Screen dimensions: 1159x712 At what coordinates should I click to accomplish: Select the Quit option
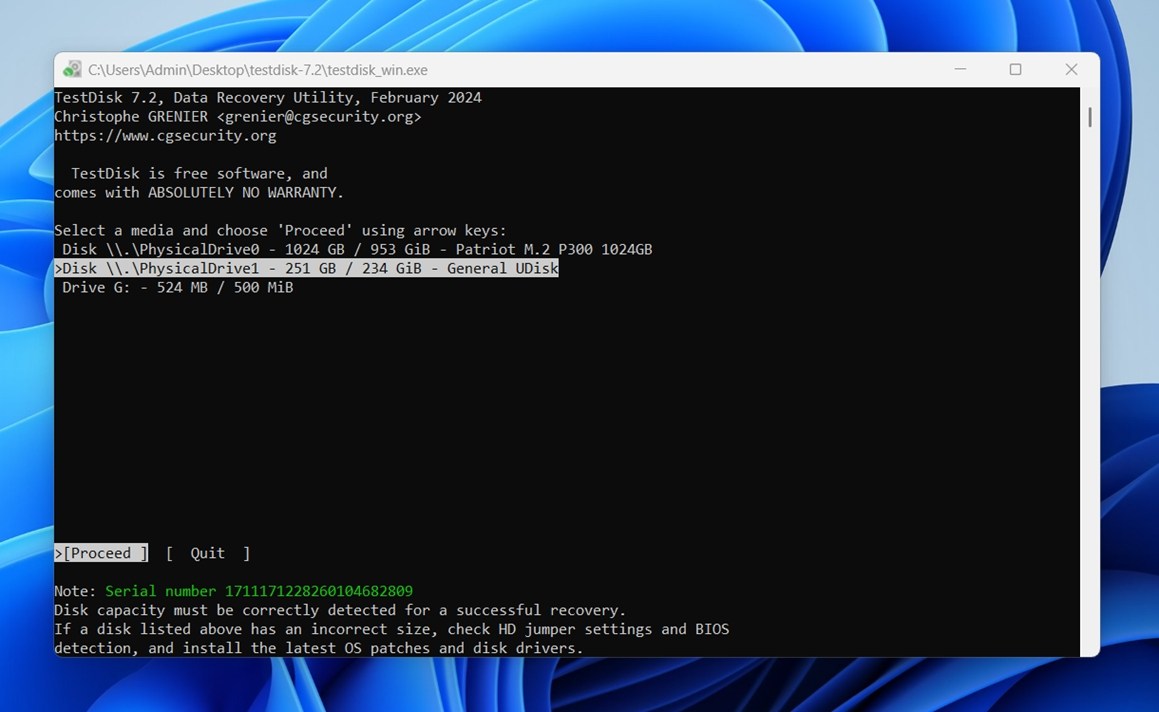click(208, 553)
